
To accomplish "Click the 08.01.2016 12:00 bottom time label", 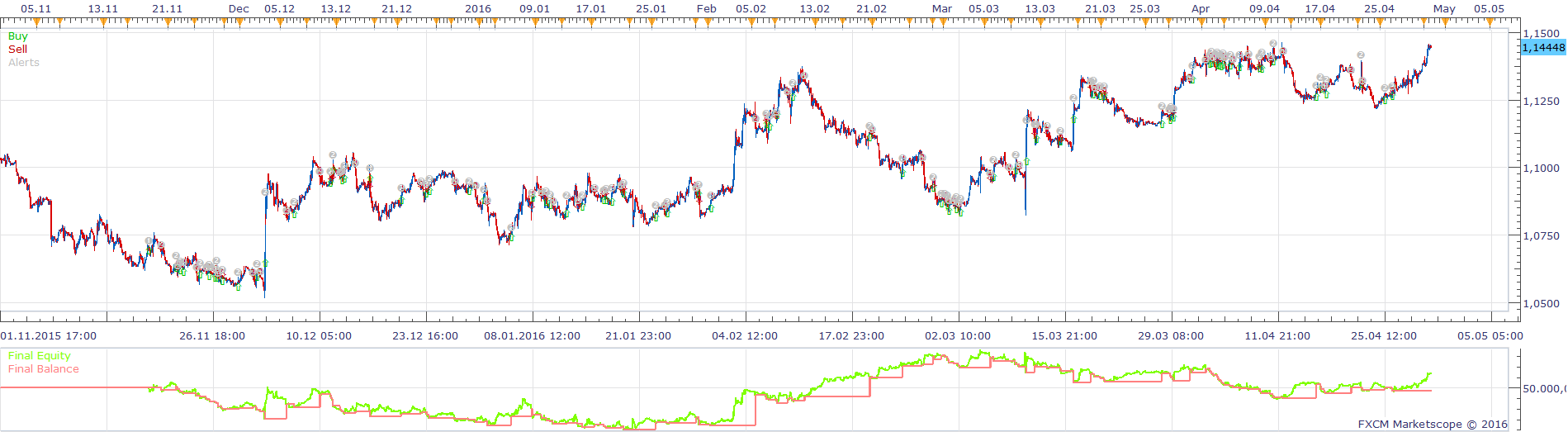I will point(532,336).
